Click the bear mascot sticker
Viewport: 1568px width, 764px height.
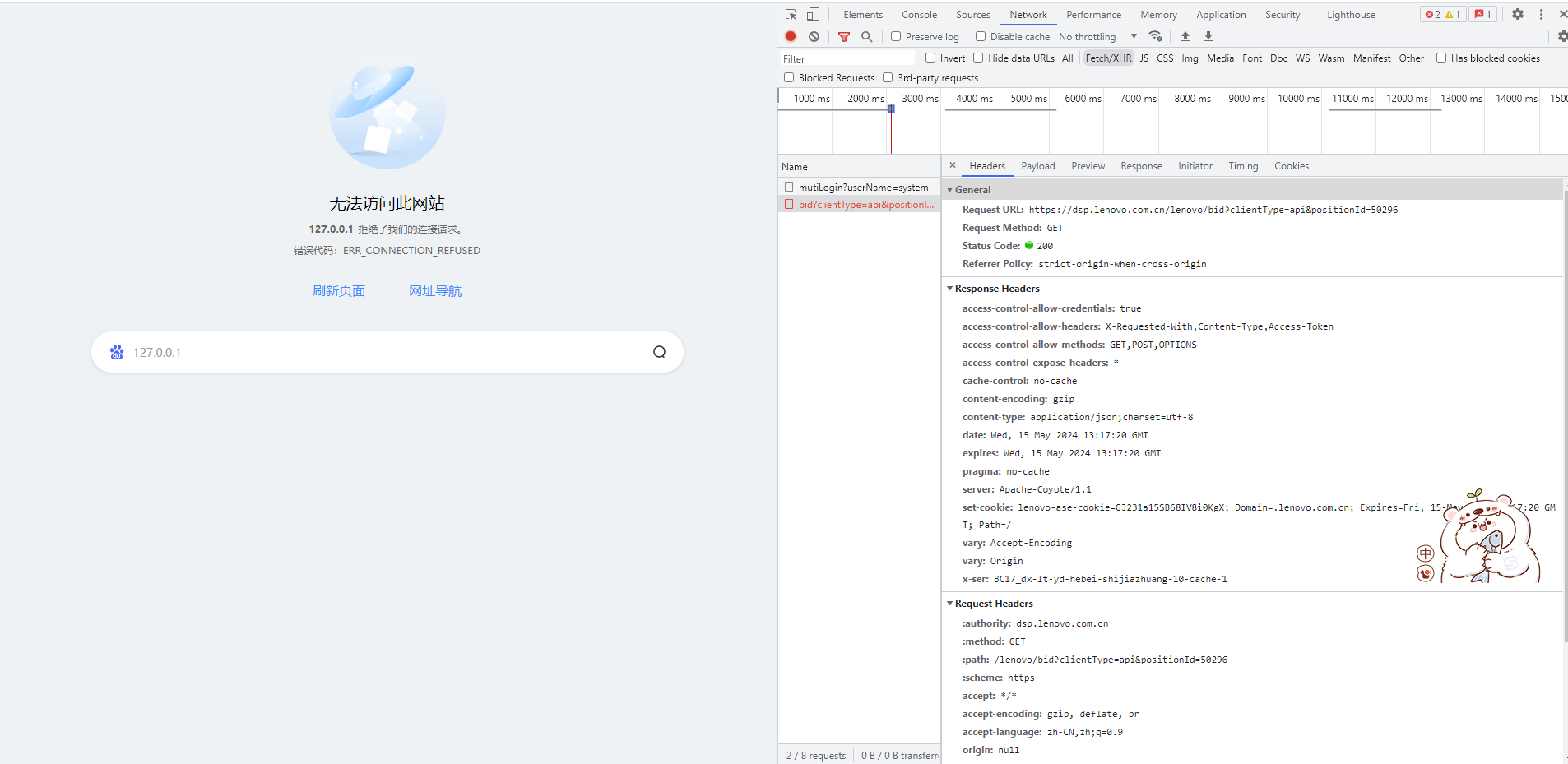(x=1491, y=536)
